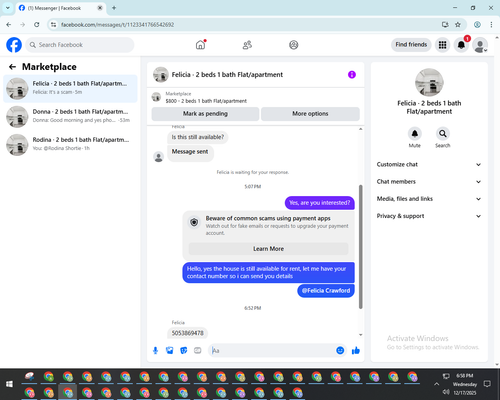Close the Messenger browser tab
The width and height of the screenshot is (500, 400).
point(100,8)
